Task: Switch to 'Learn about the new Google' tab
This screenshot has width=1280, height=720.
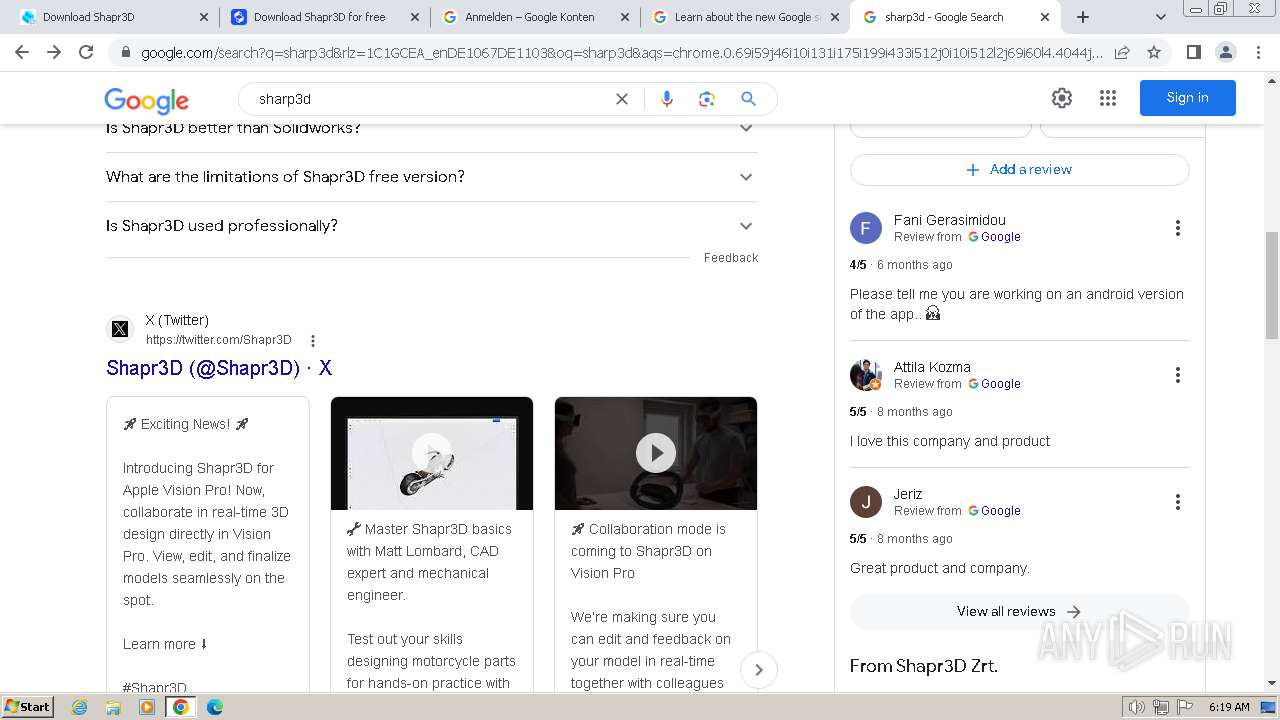Action: click(x=745, y=17)
